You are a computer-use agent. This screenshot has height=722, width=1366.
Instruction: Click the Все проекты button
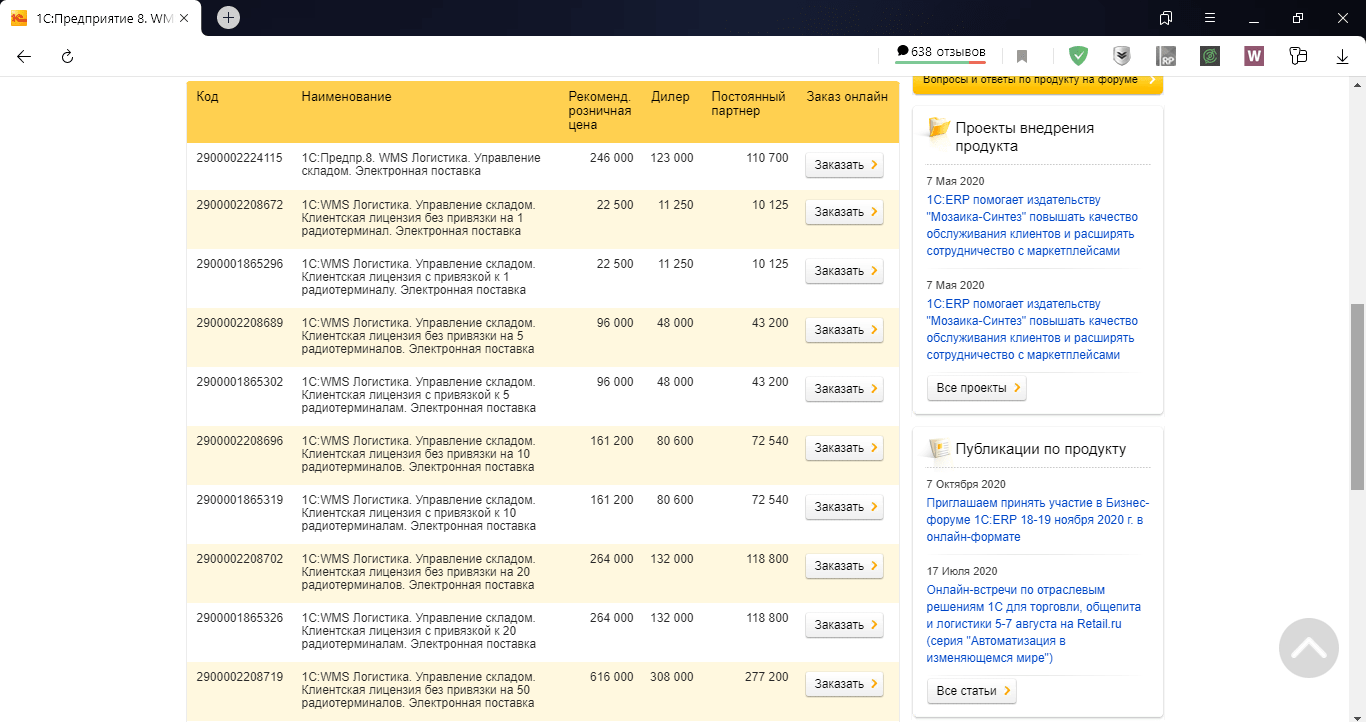pos(977,388)
